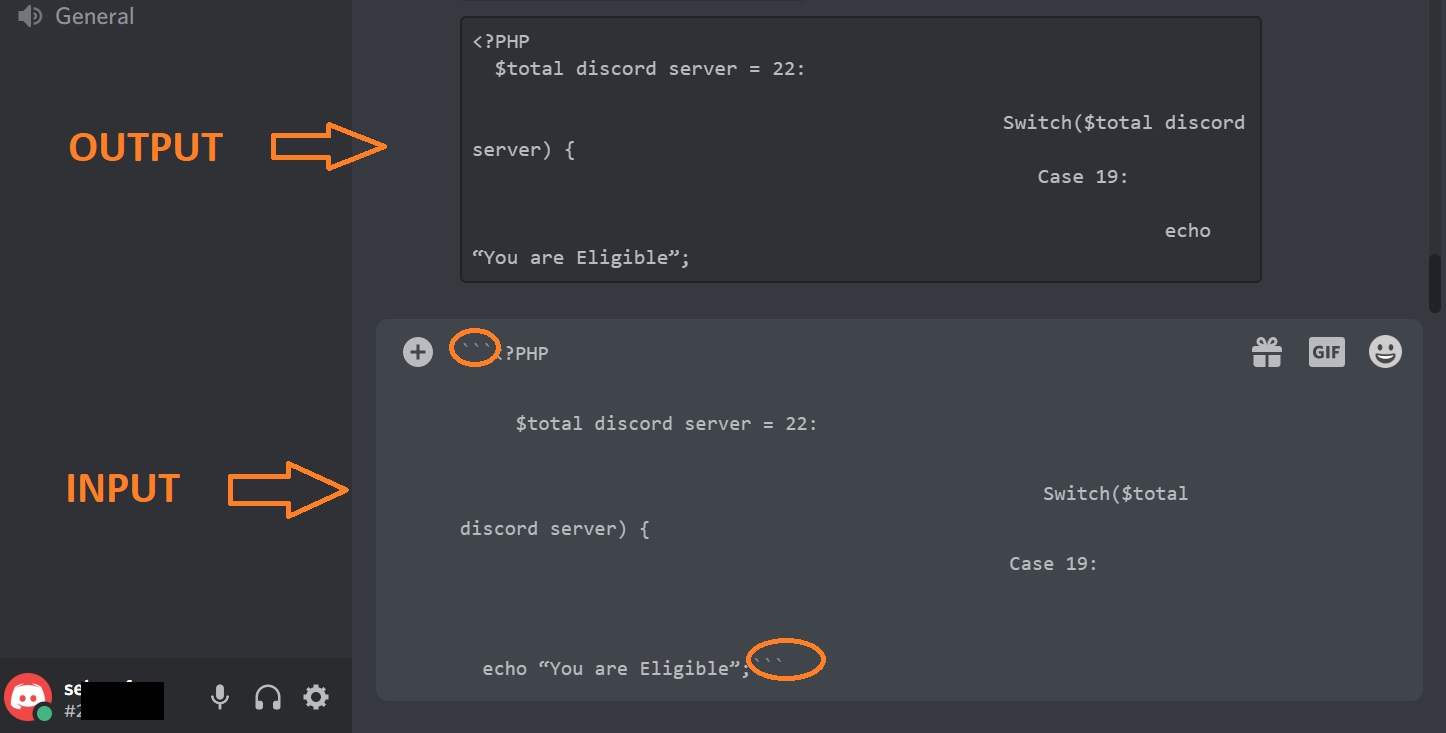Click the code block containing PHP output

click(x=860, y=148)
